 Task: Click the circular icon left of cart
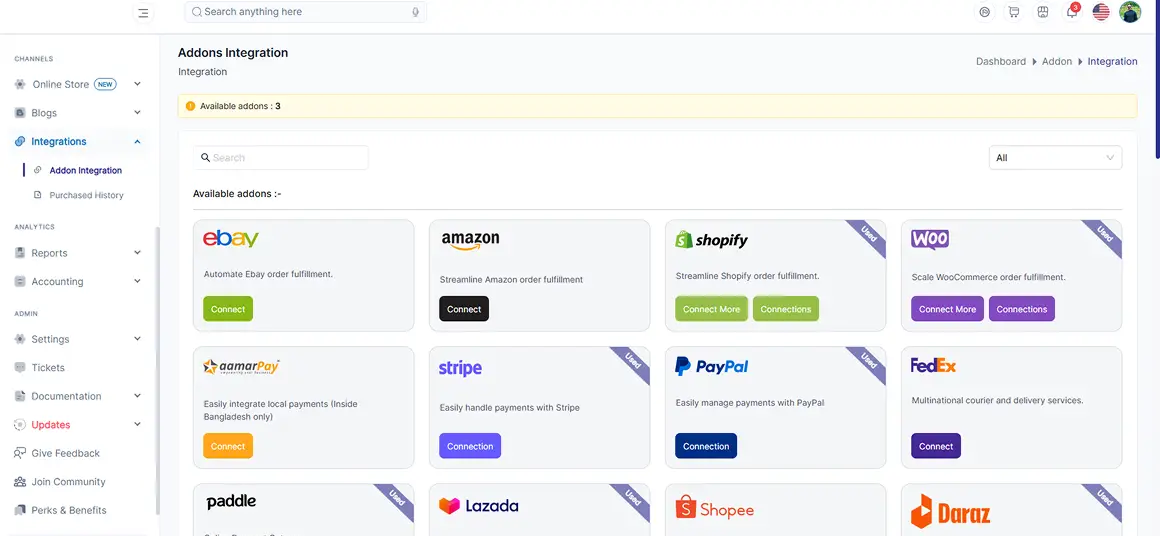click(x=984, y=12)
